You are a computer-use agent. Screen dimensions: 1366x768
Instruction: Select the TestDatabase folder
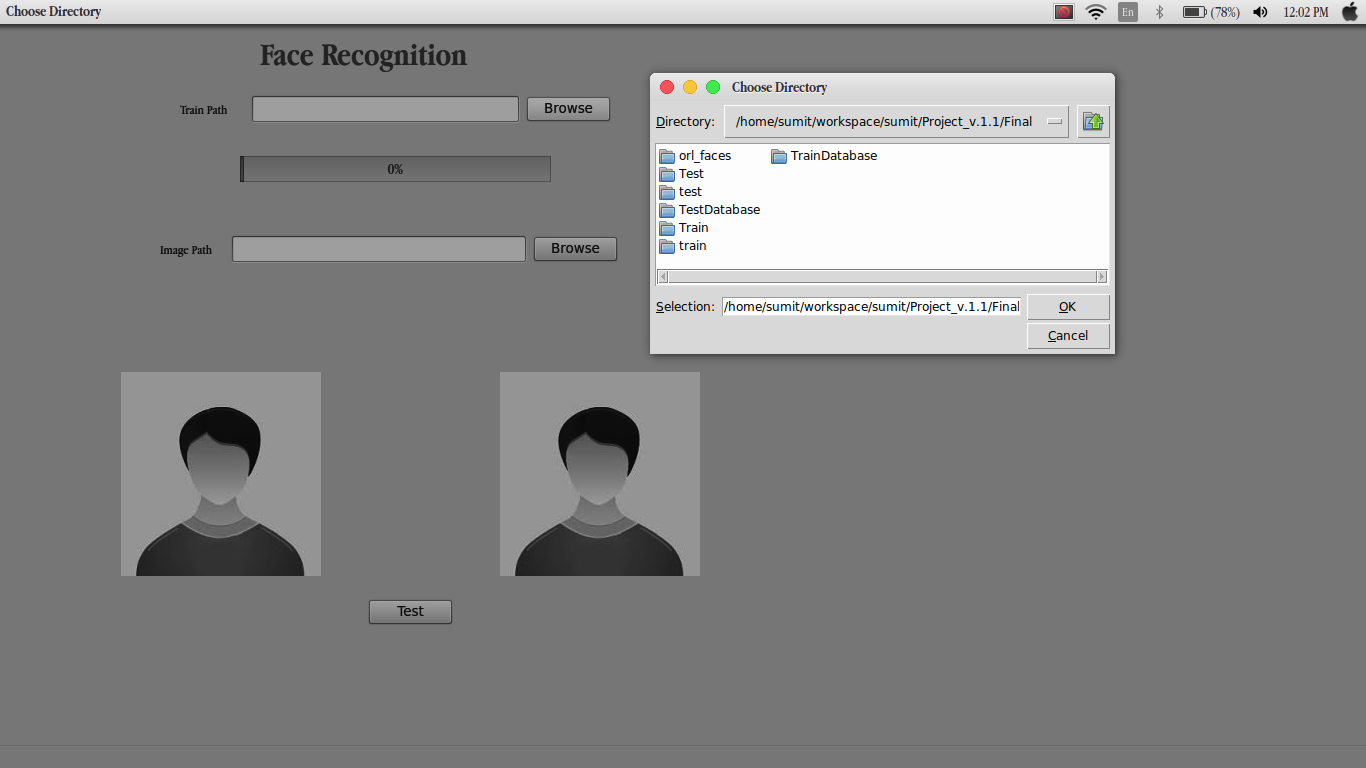[x=710, y=210]
